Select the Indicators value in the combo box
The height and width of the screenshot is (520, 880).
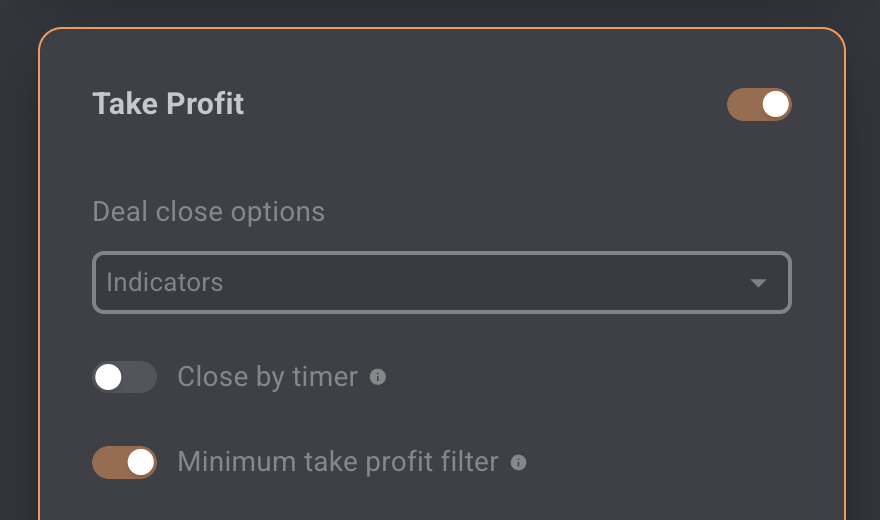(164, 282)
